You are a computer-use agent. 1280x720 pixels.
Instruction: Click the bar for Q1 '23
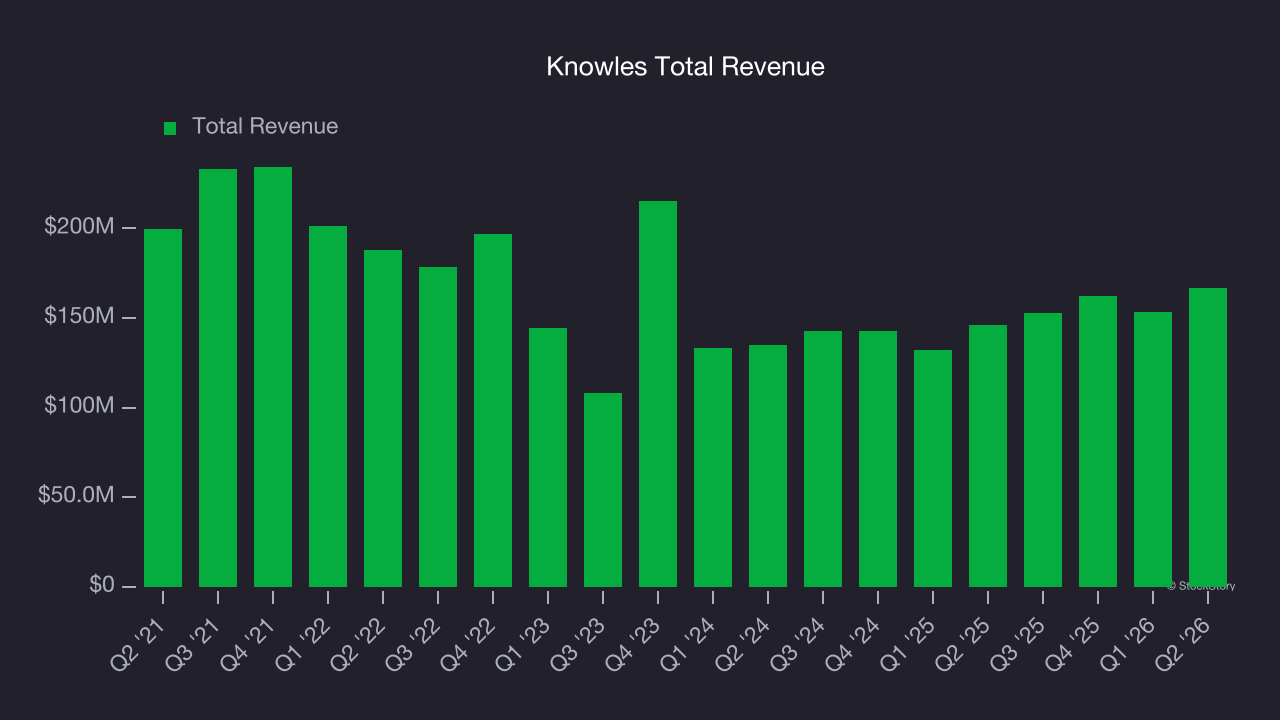point(548,457)
